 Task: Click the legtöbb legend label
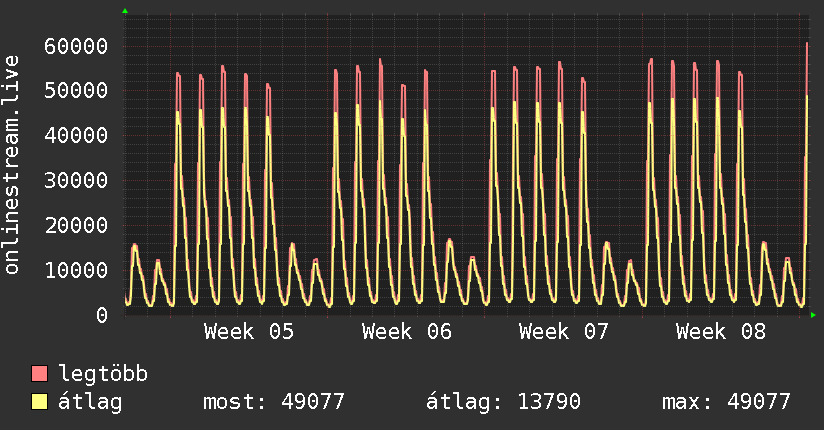tap(103, 373)
